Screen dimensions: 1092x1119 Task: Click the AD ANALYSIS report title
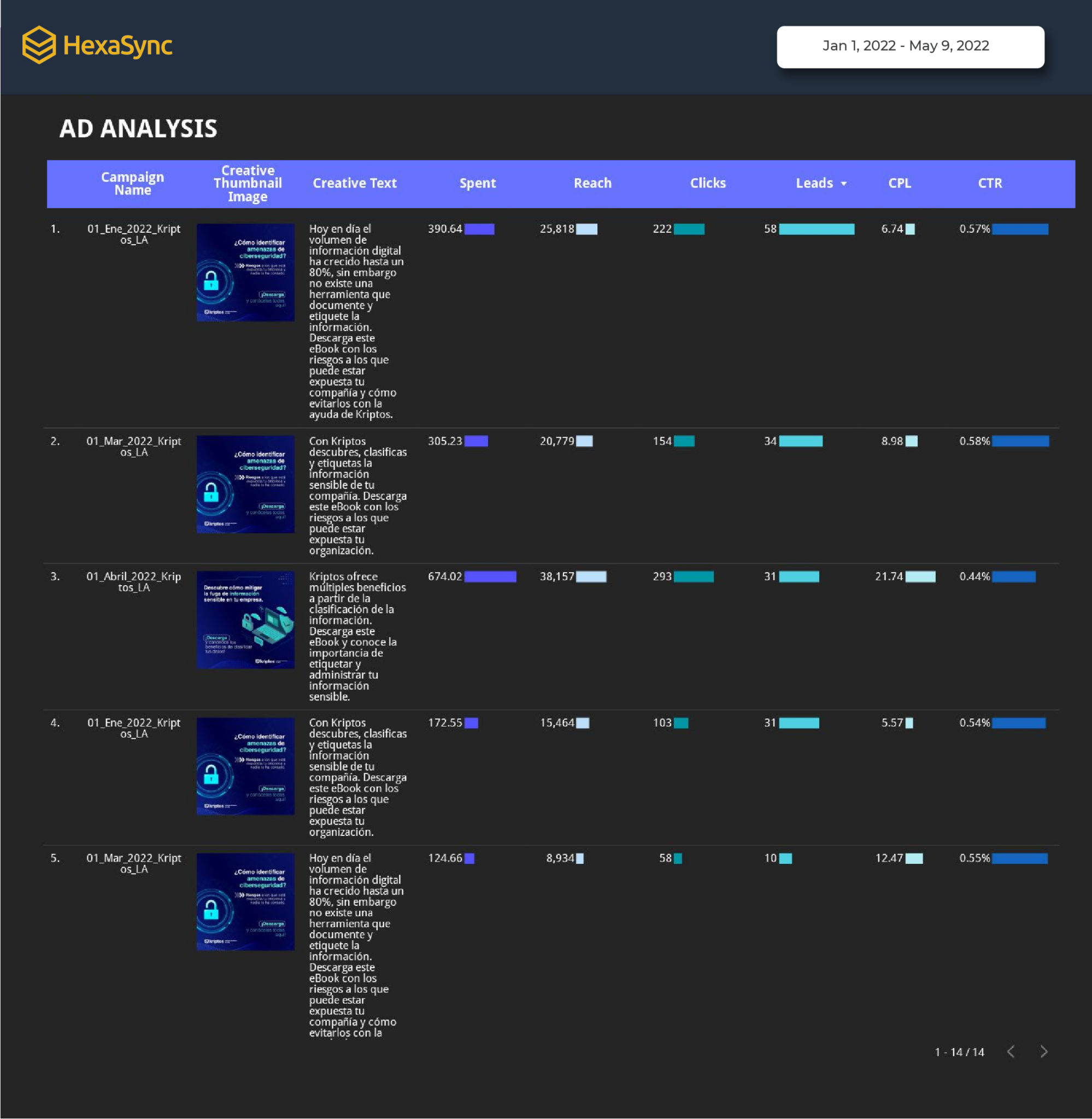pyautogui.click(x=139, y=128)
